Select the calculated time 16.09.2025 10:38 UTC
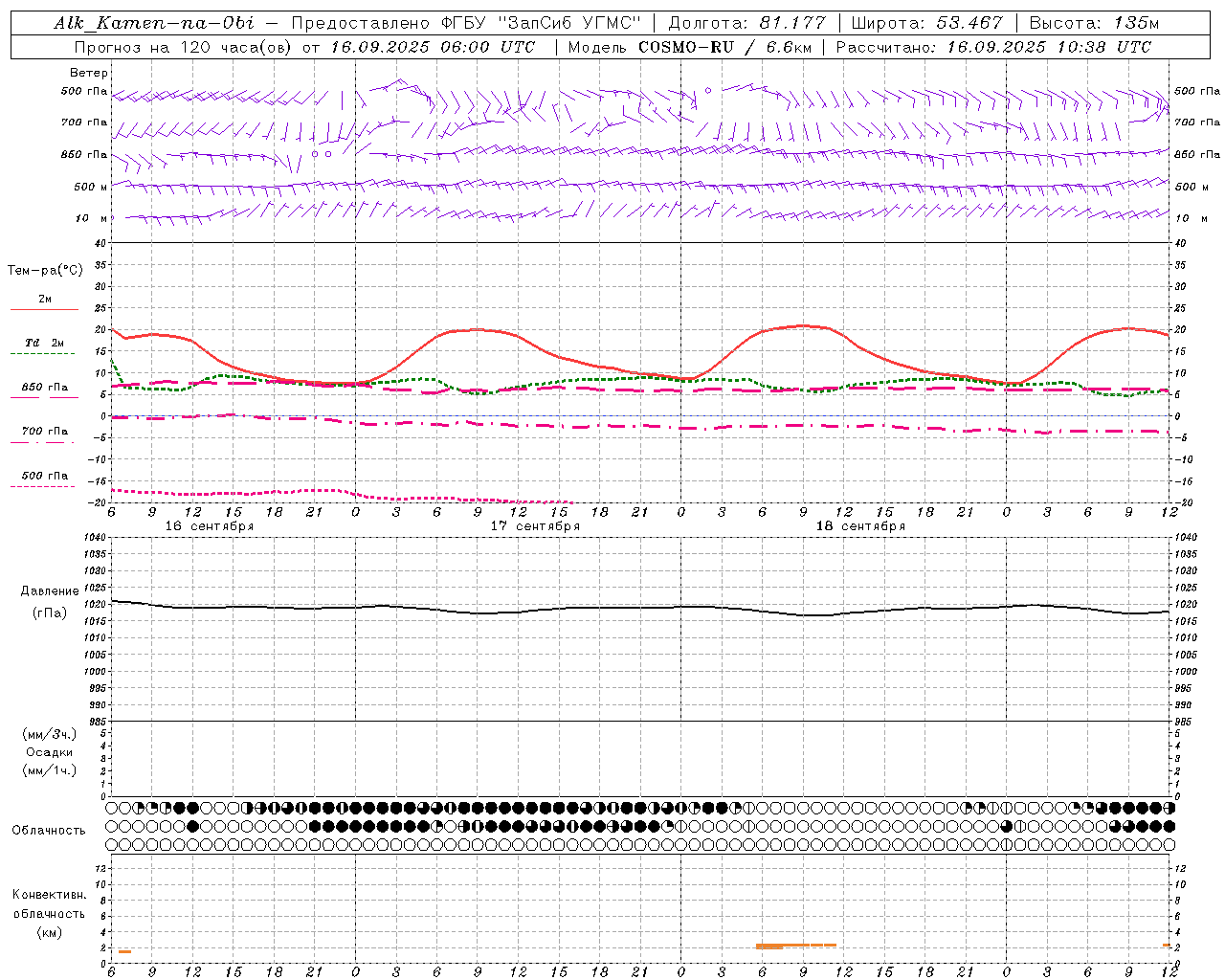 (x=1049, y=47)
